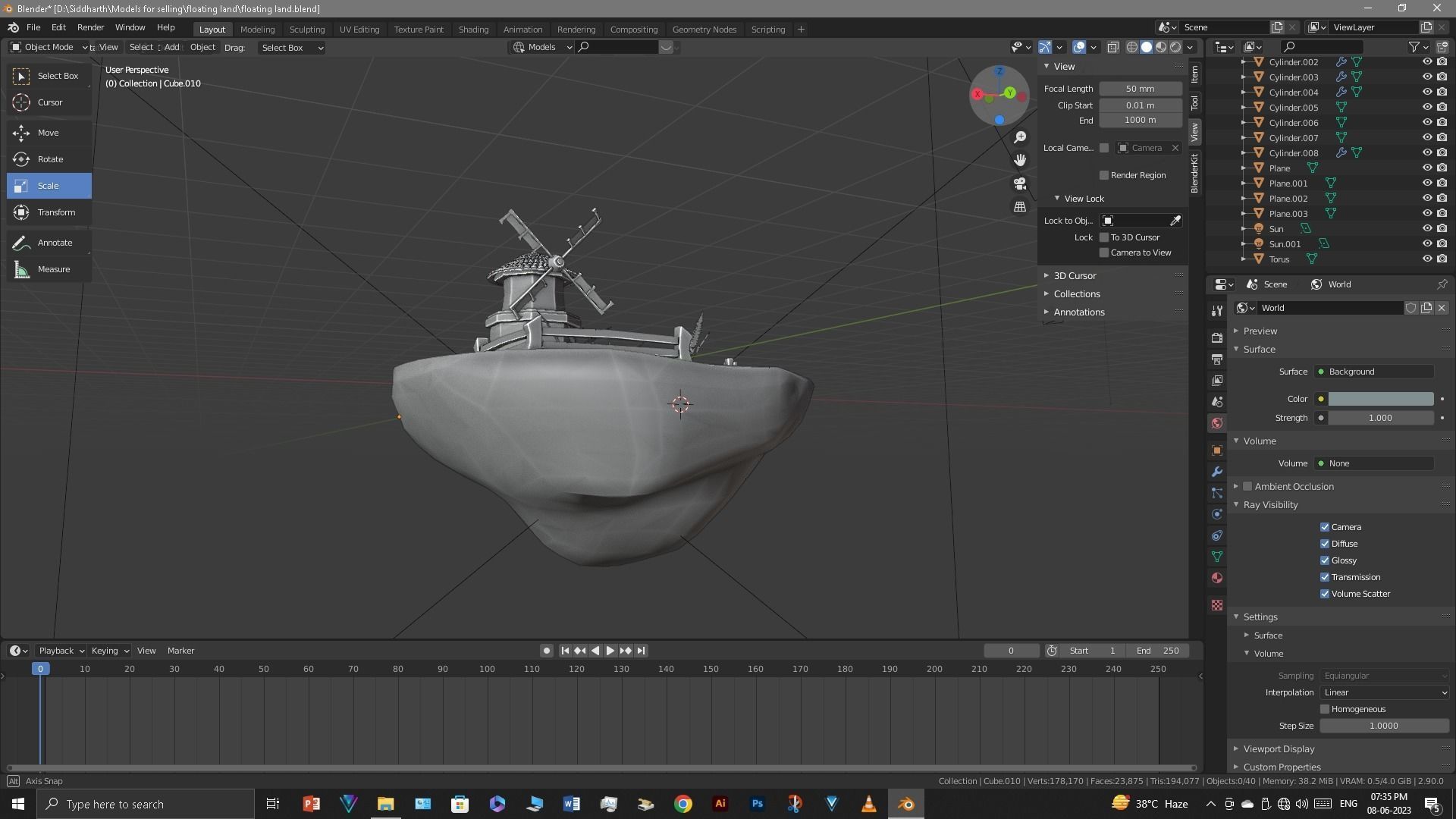Toggle perspective/orthographic grid icon
Image resolution: width=1456 pixels, height=819 pixels.
coord(1020,206)
